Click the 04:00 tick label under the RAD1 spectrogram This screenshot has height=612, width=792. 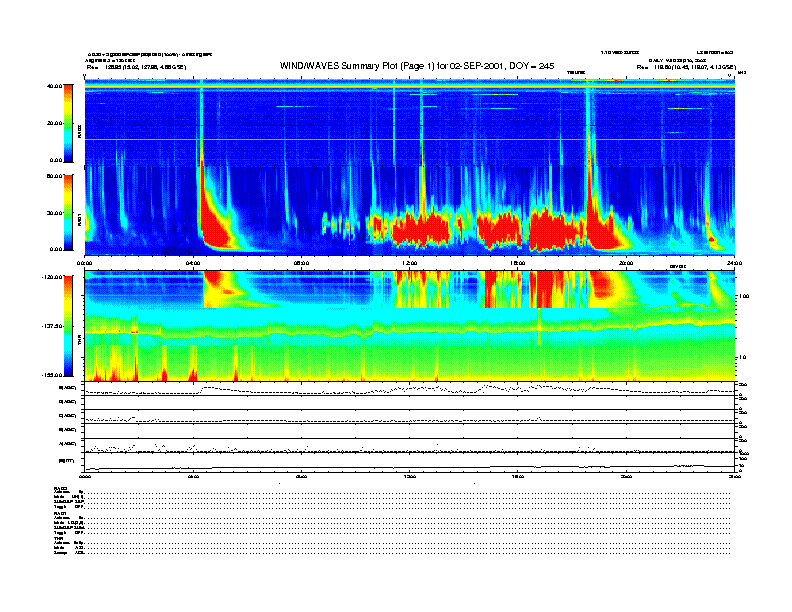tap(193, 263)
